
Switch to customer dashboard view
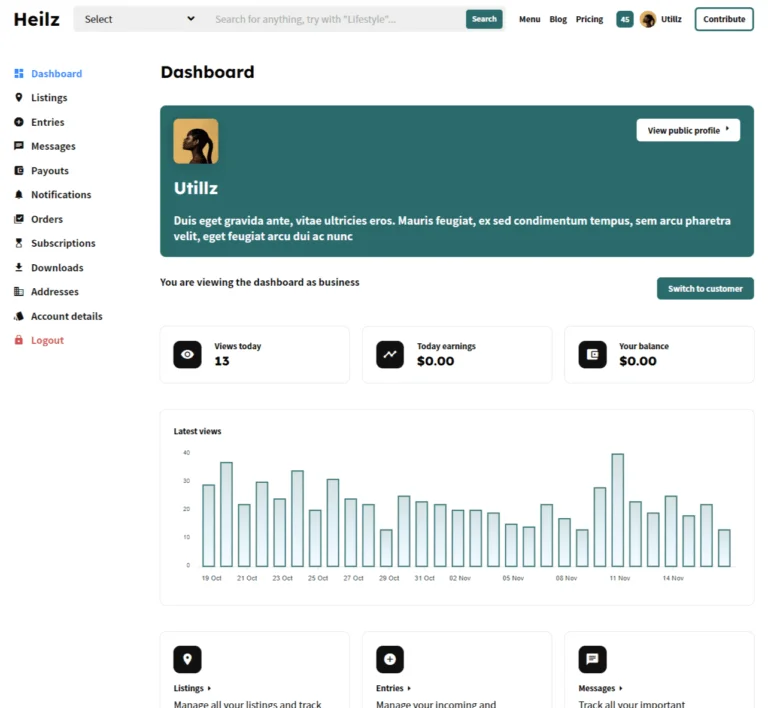click(x=705, y=289)
